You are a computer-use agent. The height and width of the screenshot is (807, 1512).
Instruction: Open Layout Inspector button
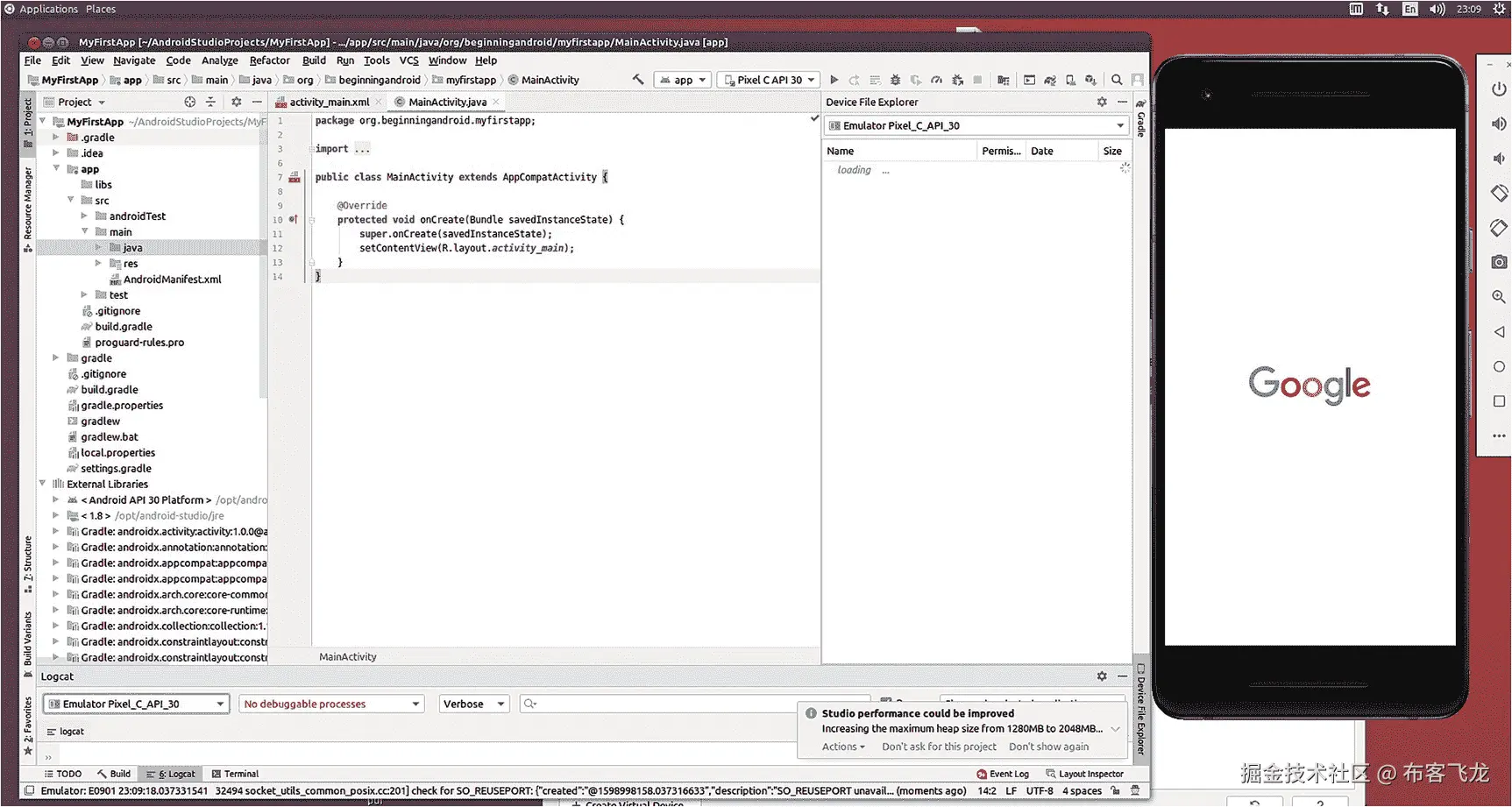[1084, 774]
